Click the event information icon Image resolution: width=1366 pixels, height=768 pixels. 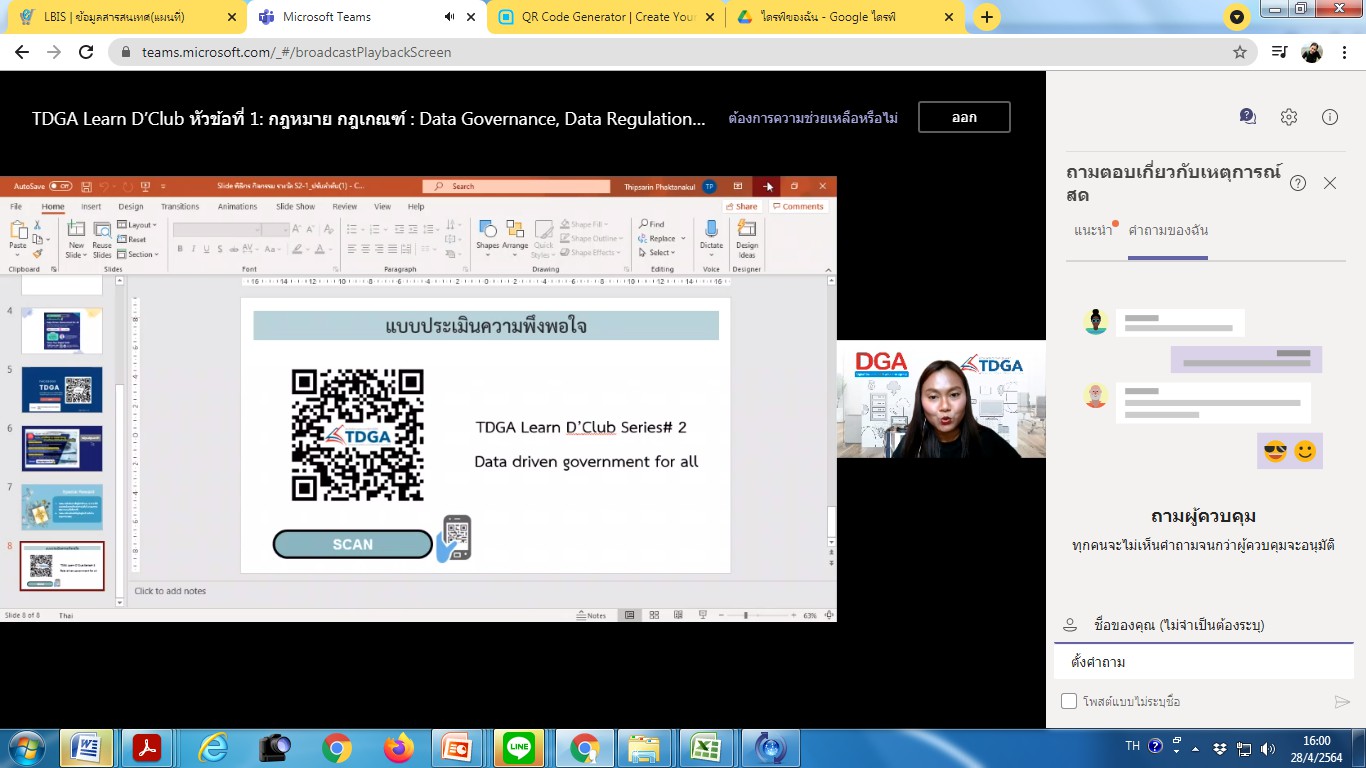pyautogui.click(x=1329, y=117)
